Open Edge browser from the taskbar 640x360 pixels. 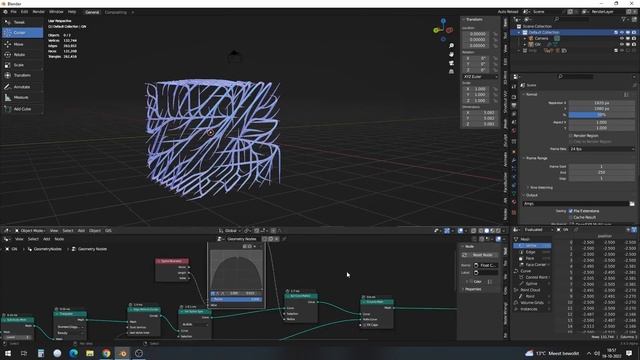point(73,353)
